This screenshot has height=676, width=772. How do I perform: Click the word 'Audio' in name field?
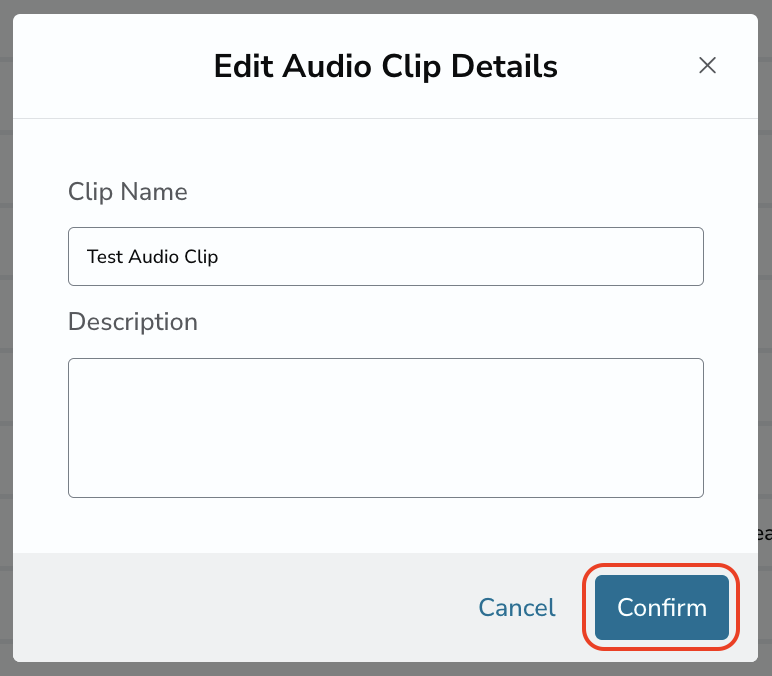(x=154, y=257)
